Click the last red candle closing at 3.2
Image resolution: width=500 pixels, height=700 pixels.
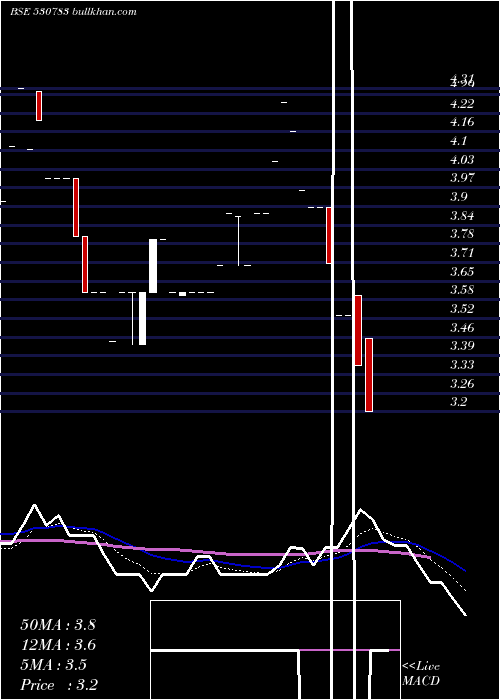[x=369, y=375]
